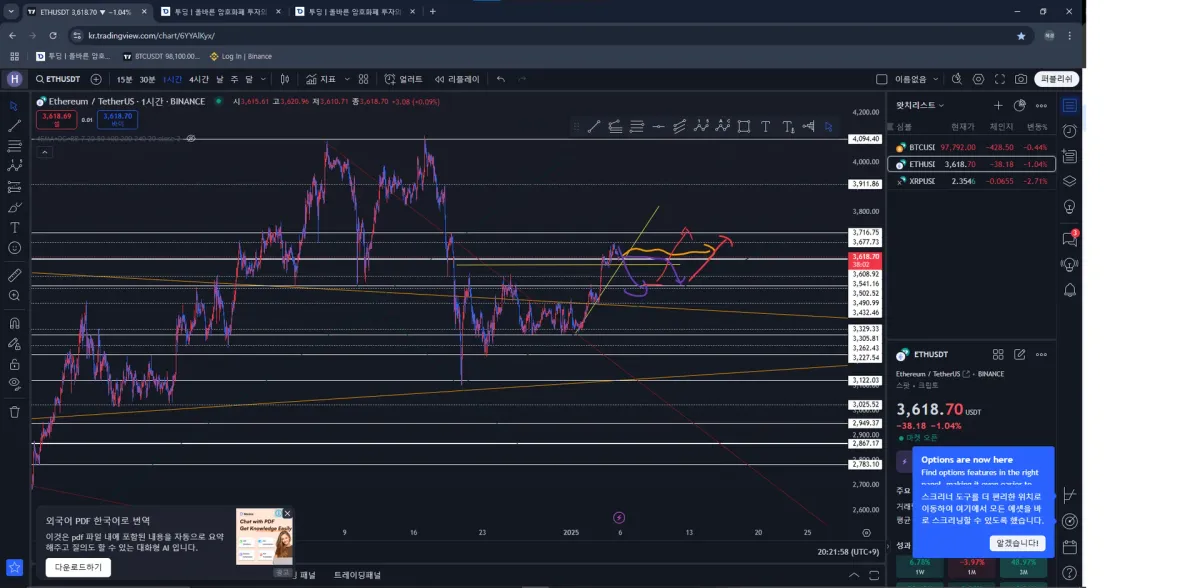Open the alerts clock icon in right sidebar
Viewport: 1200px width, 588px height.
click(x=1069, y=131)
